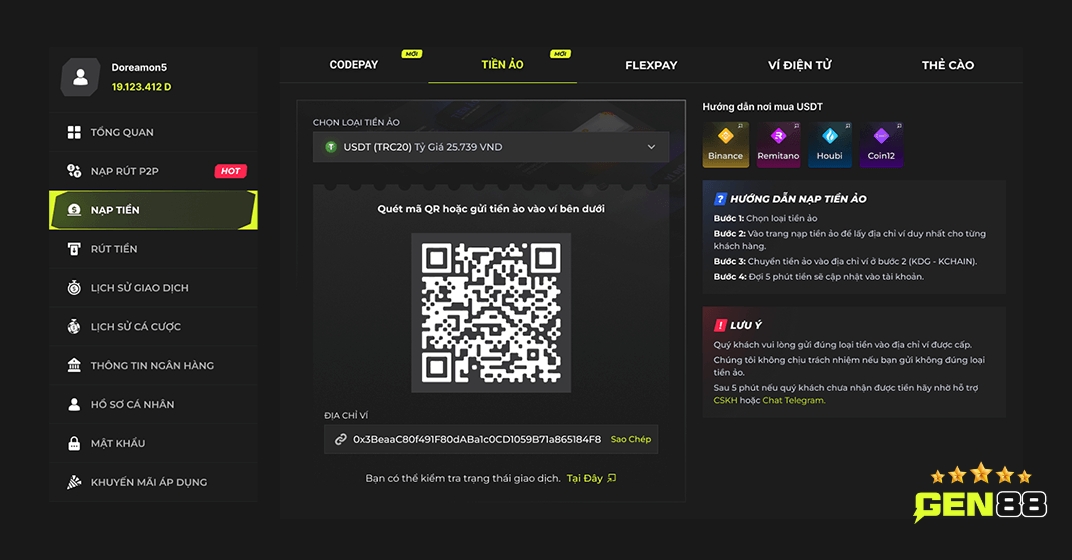Open Tổng Quan grid icon
This screenshot has width=1072, height=560.
pyautogui.click(x=74, y=132)
